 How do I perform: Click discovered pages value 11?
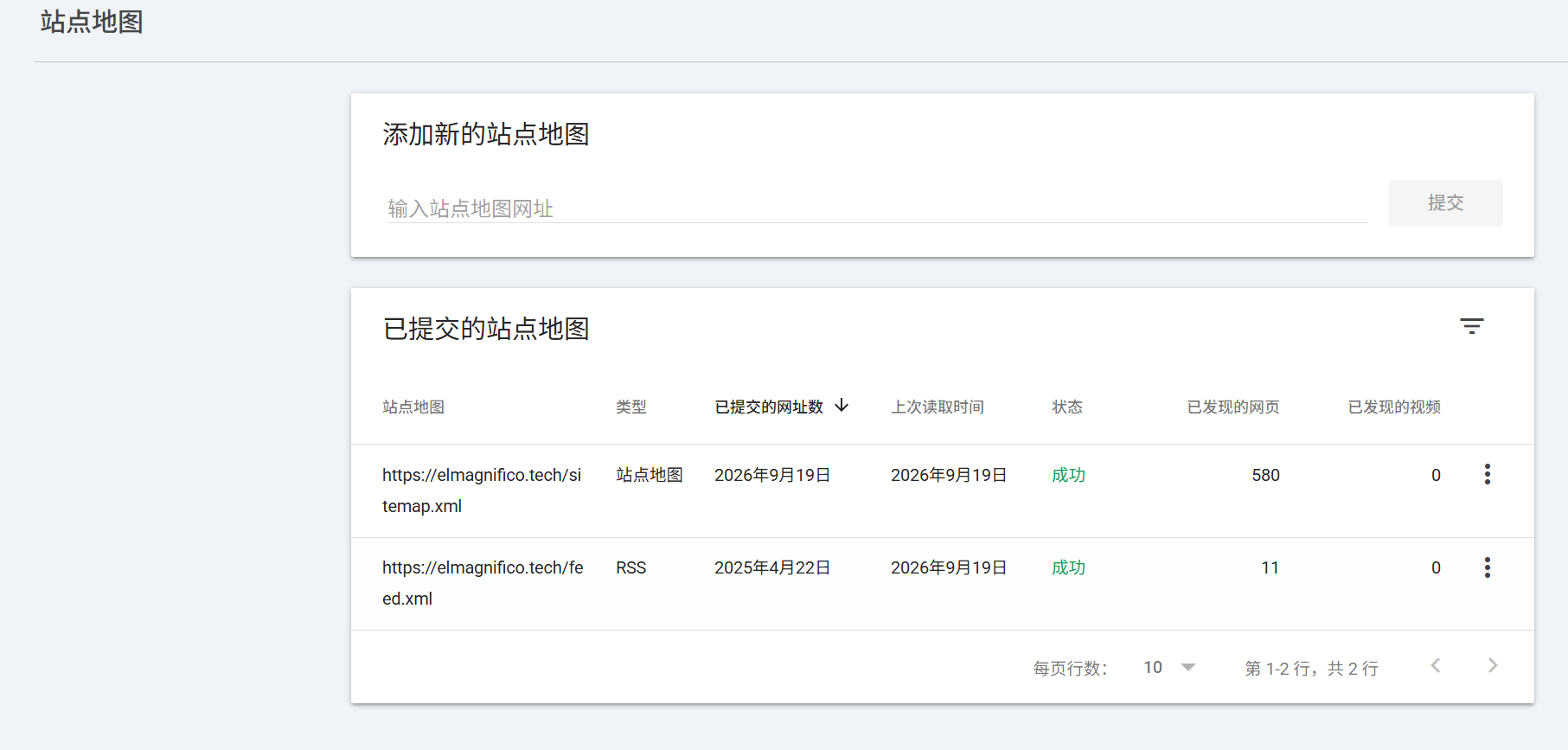1270,567
